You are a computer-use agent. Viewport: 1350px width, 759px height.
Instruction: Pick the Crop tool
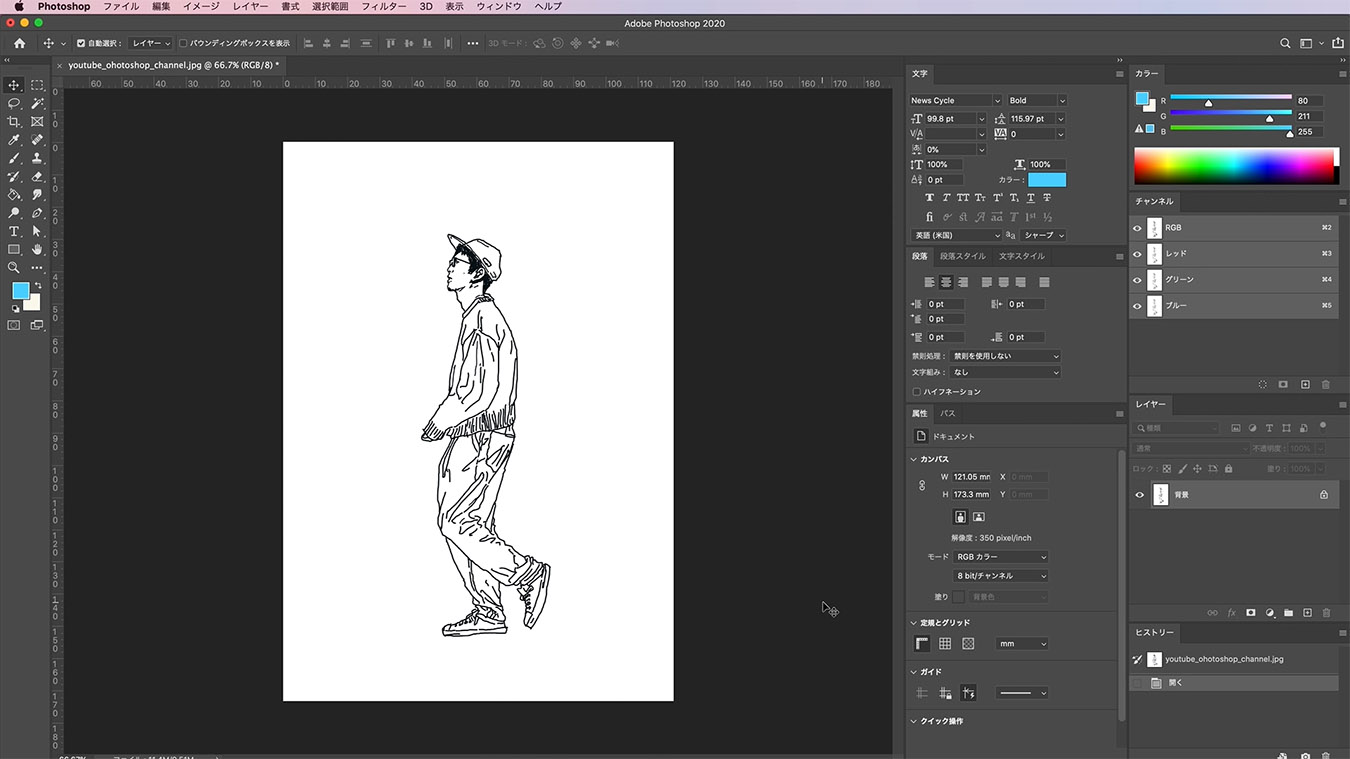point(14,121)
